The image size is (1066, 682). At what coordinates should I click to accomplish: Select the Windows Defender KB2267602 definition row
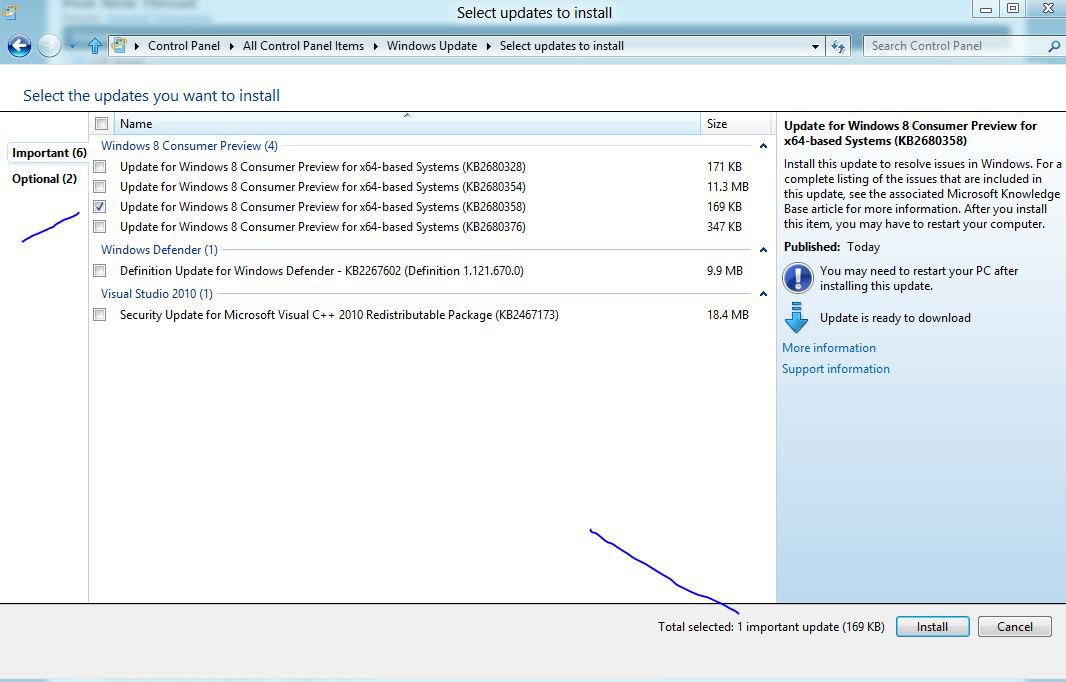[431, 271]
